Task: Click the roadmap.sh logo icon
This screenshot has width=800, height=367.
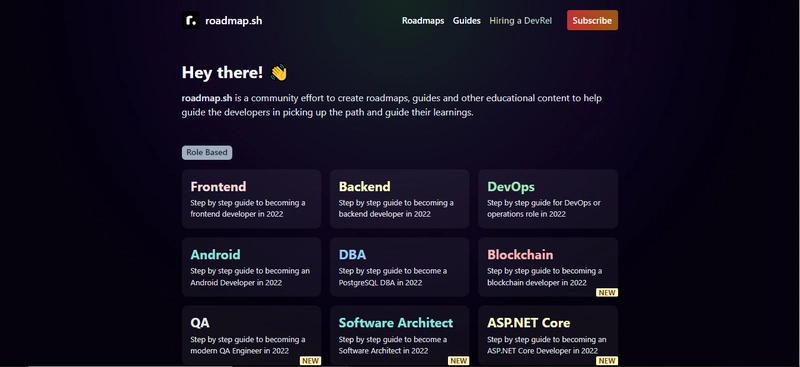Action: click(x=191, y=20)
